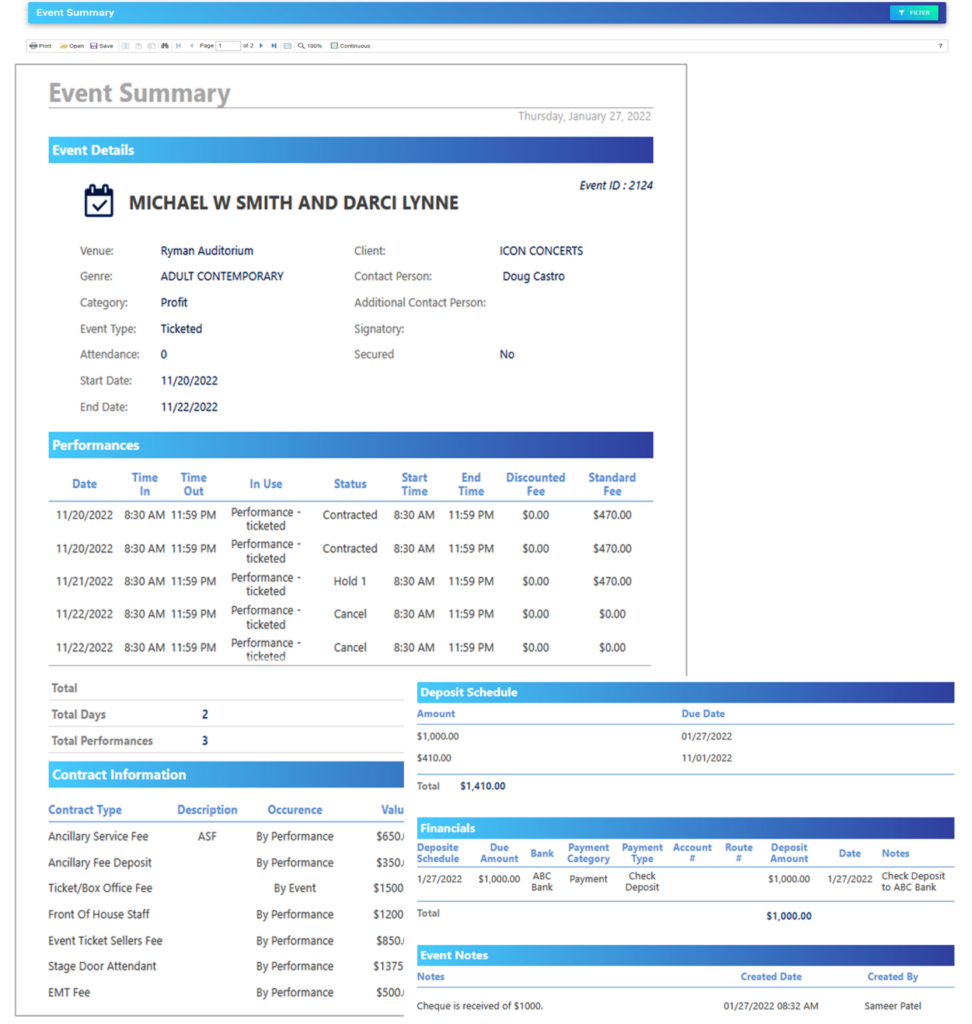The height and width of the screenshot is (1024, 972).
Task: Advance to the next page arrow
Action: [261, 45]
